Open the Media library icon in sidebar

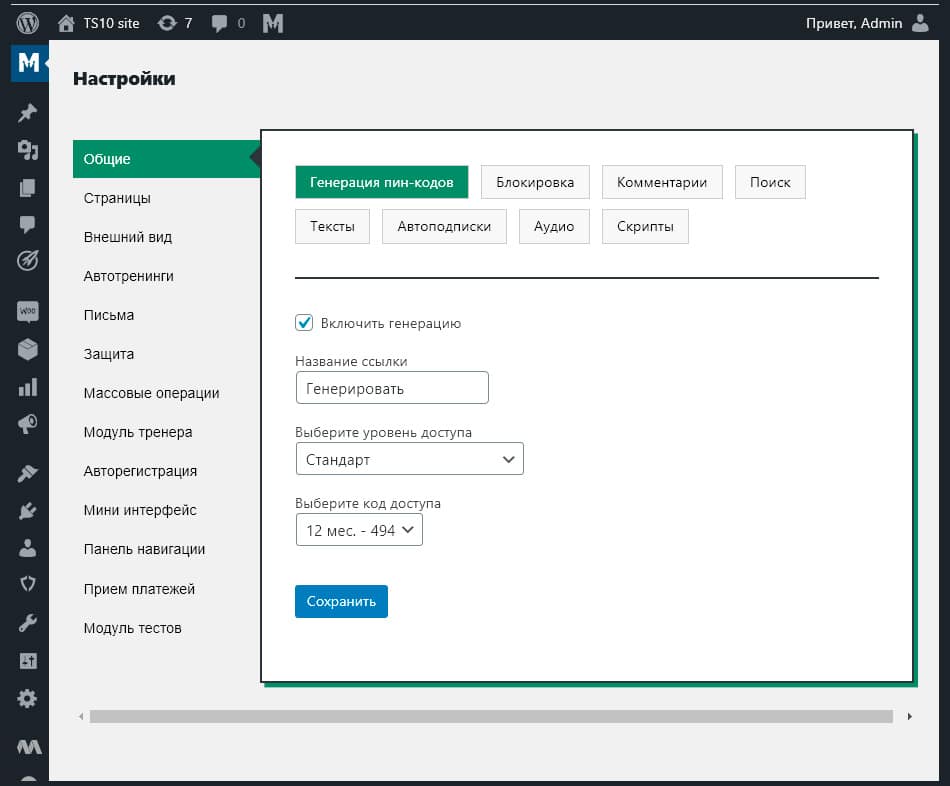point(28,150)
